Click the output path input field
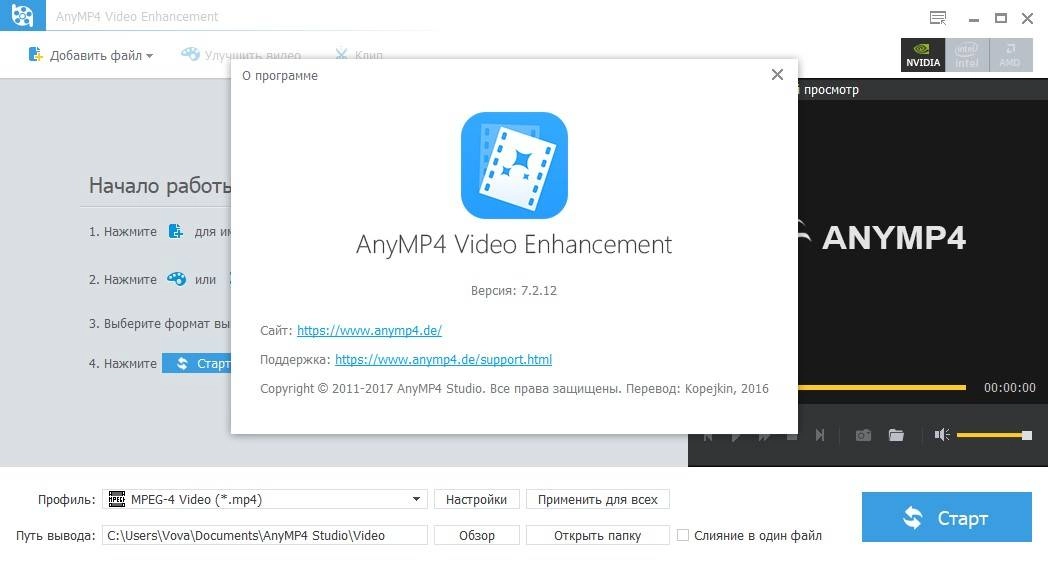The height and width of the screenshot is (572, 1048). click(265, 535)
